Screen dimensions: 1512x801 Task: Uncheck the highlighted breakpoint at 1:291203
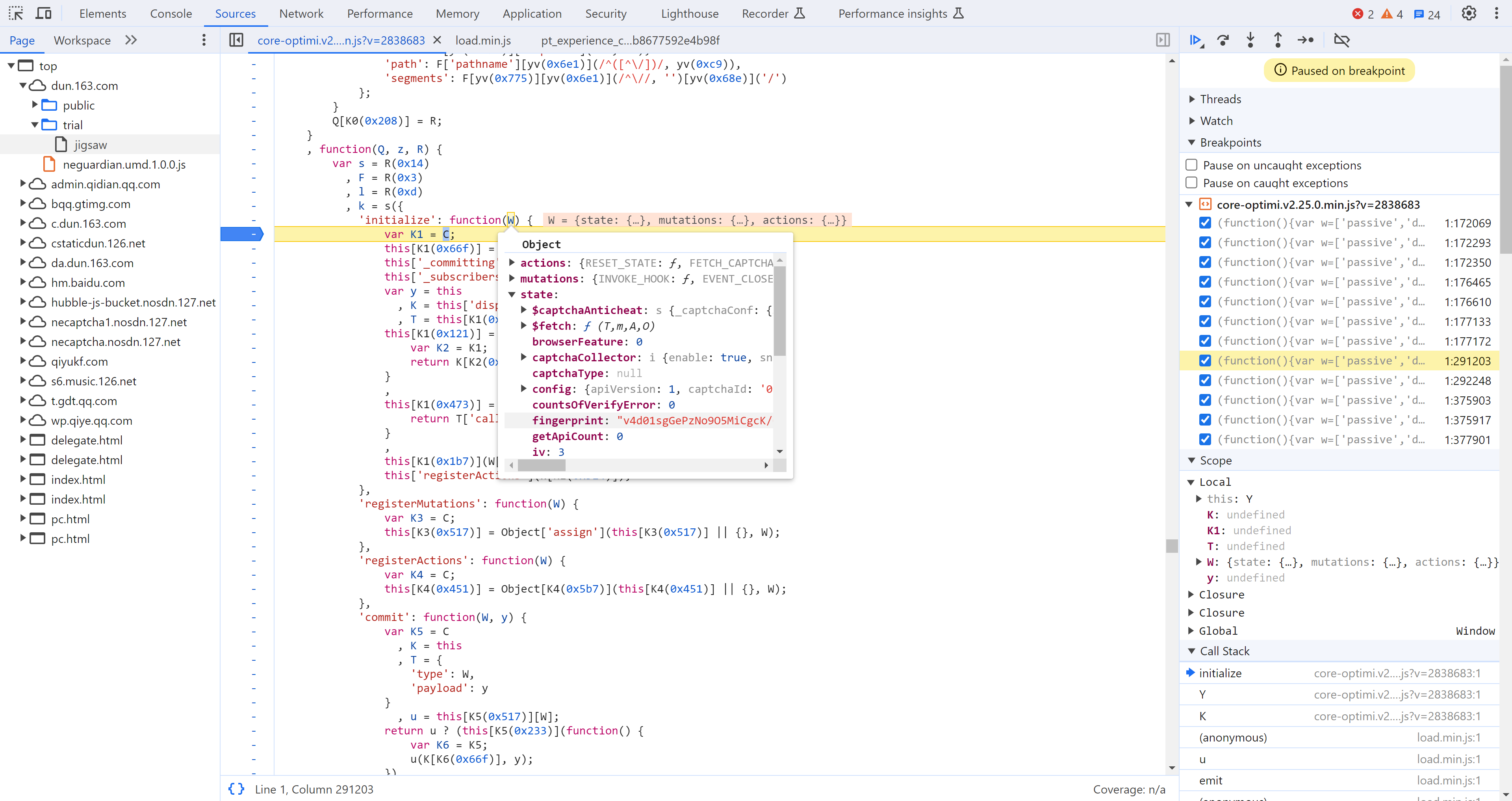1205,360
